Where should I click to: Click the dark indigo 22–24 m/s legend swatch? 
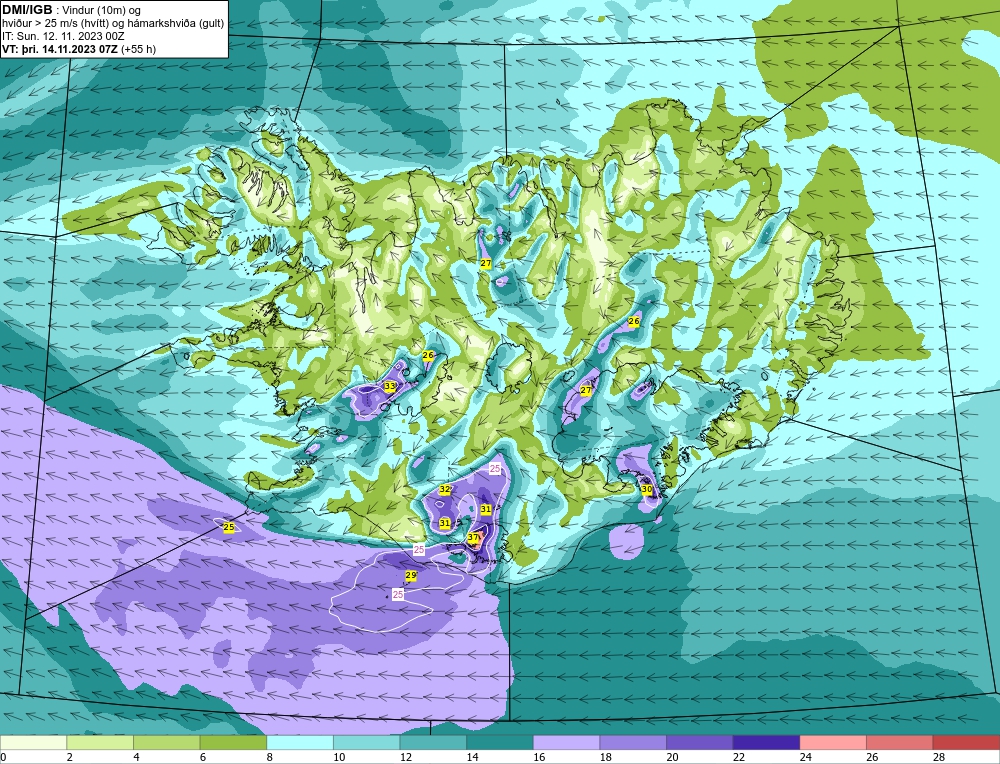pos(767,742)
